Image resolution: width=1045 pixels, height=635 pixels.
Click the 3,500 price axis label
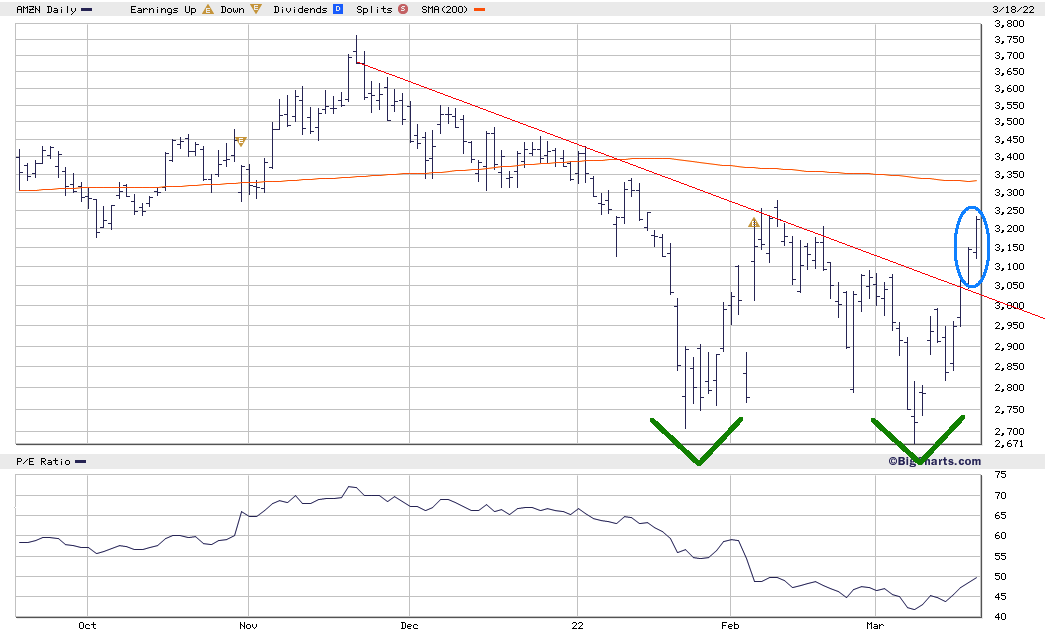pyautogui.click(x=1009, y=121)
